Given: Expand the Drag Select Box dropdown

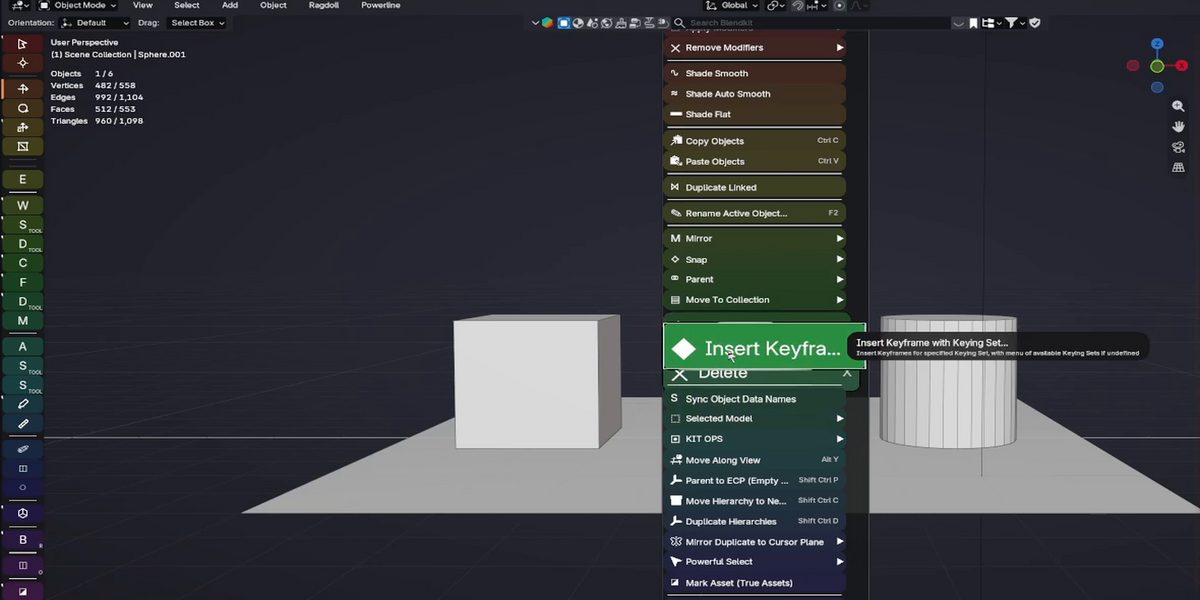Looking at the screenshot, I should coord(197,23).
